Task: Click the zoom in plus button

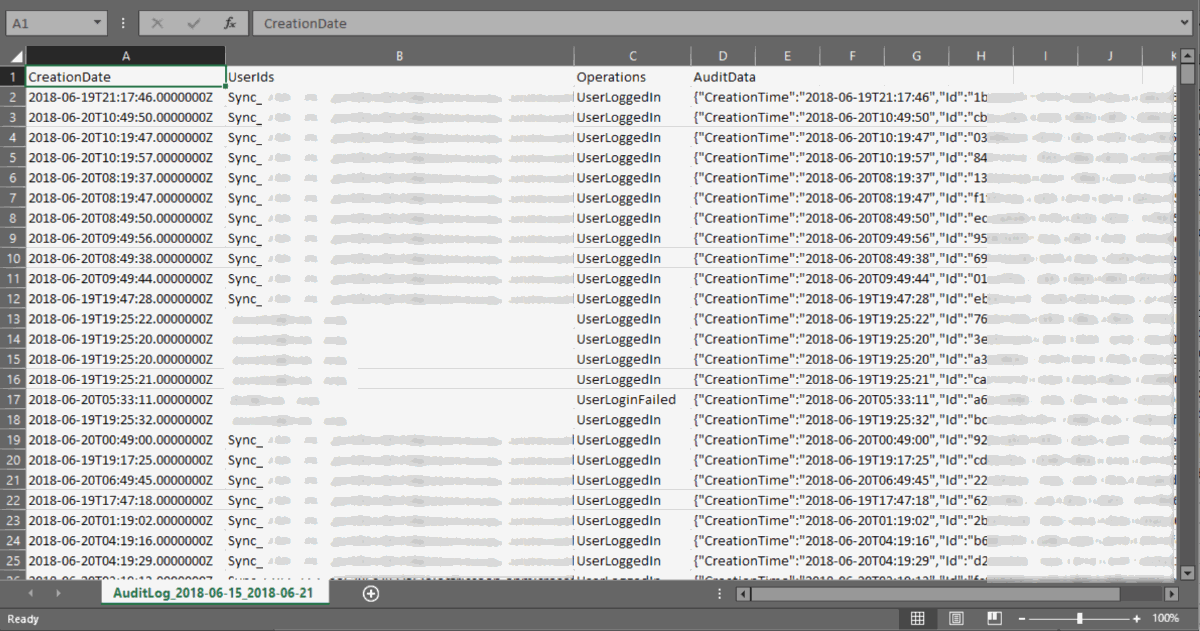Action: point(1137,619)
